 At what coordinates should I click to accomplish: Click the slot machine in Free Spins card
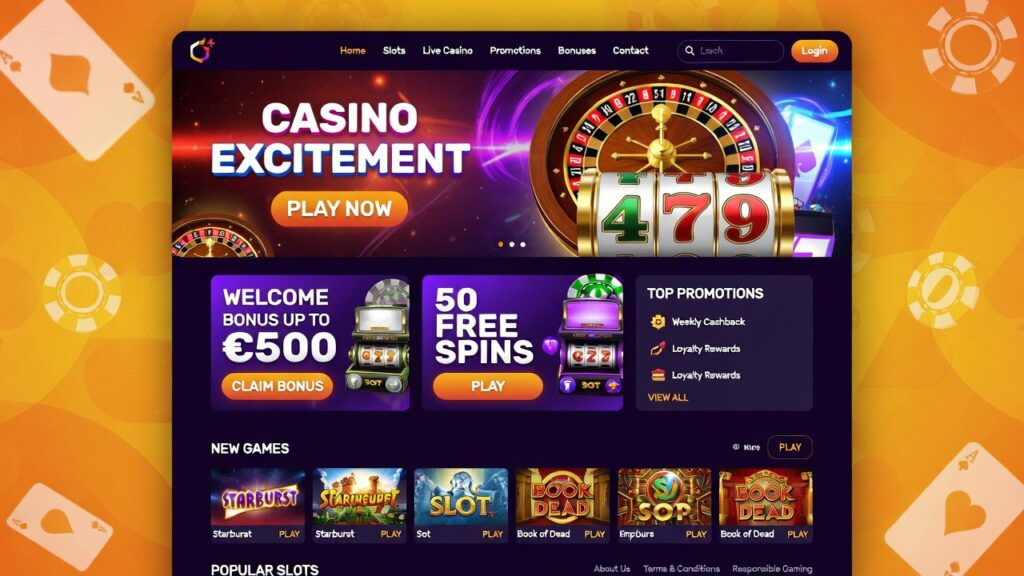(x=590, y=340)
